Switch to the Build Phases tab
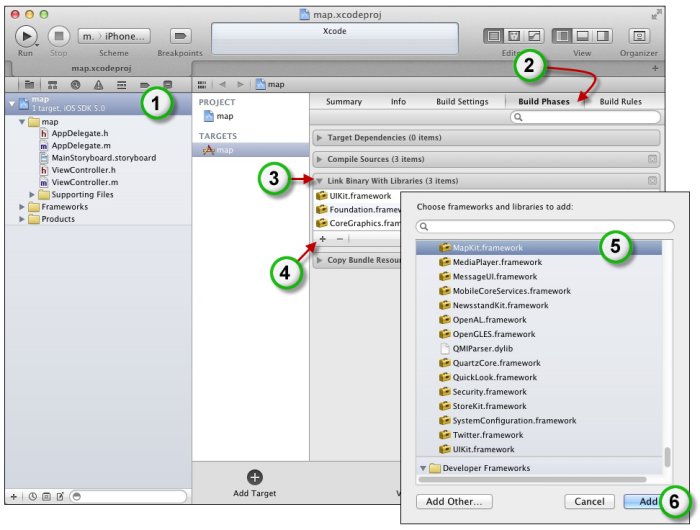Viewport: 700px width, 530px height. click(544, 101)
